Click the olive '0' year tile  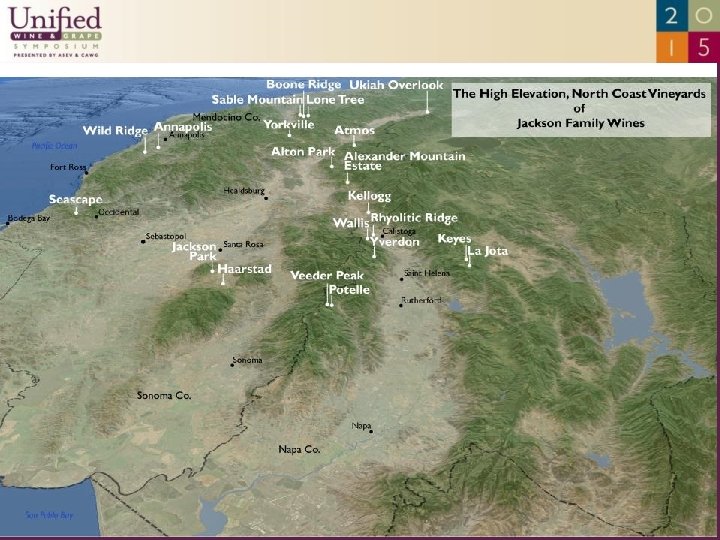(703, 16)
